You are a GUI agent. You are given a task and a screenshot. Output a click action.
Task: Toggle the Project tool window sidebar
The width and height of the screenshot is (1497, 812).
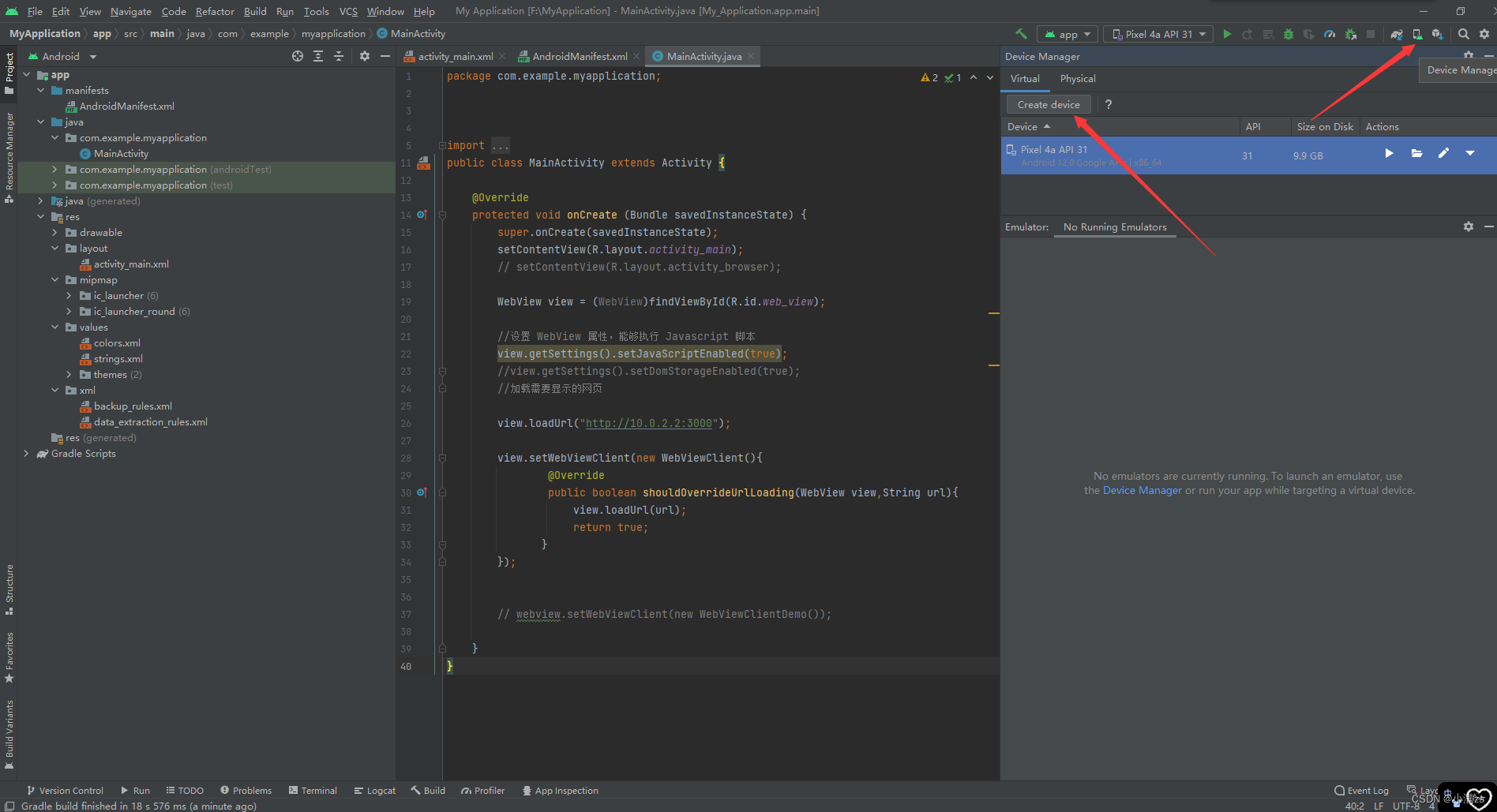pos(9,73)
